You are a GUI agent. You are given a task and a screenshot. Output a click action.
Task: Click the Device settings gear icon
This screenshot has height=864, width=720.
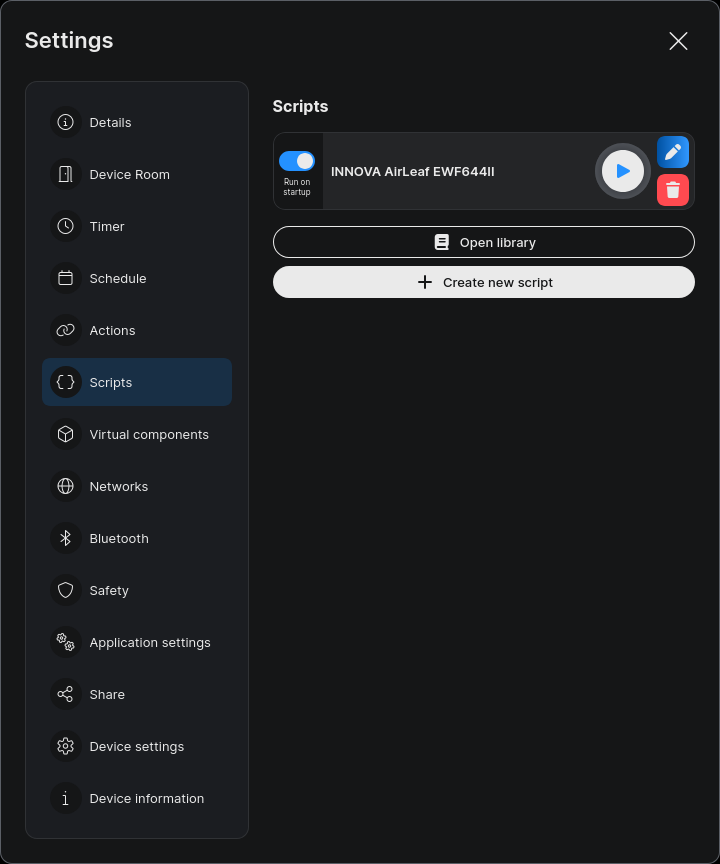[66, 746]
